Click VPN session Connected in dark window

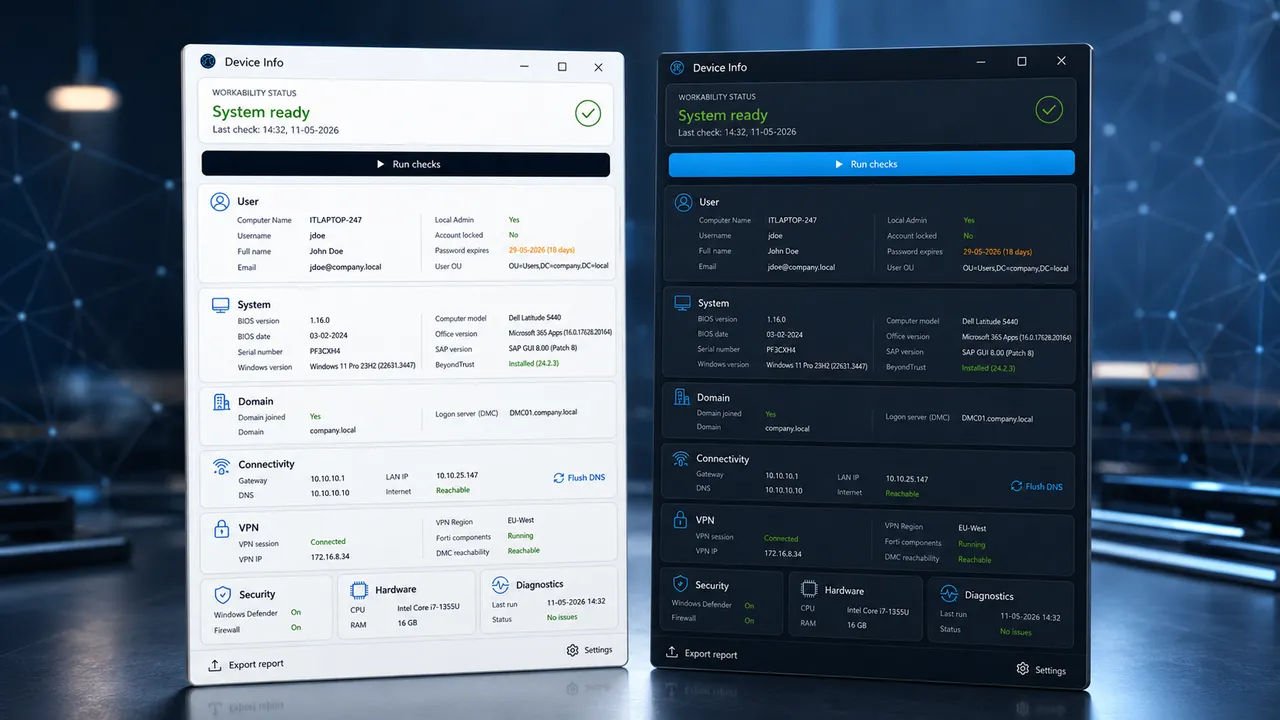tap(781, 538)
